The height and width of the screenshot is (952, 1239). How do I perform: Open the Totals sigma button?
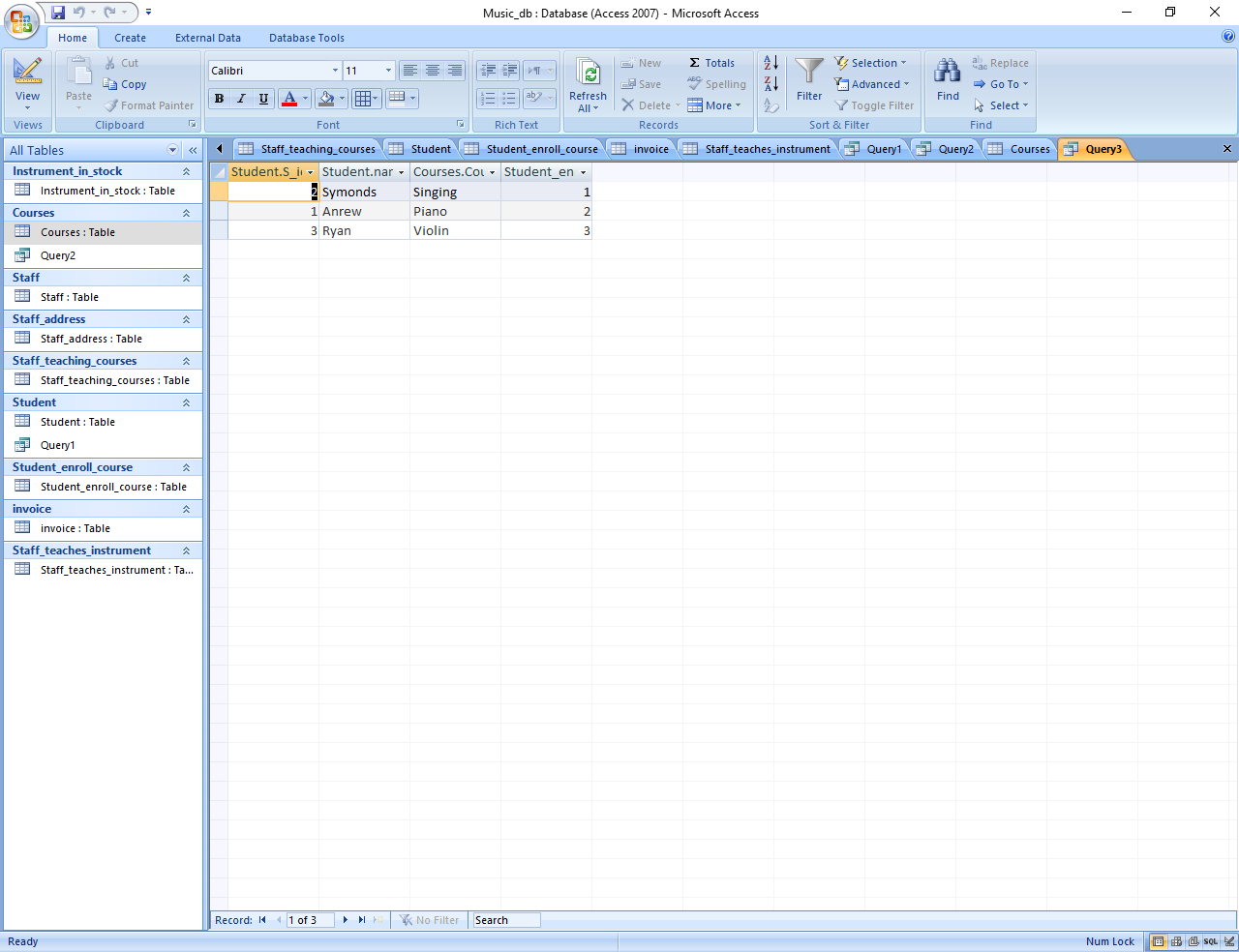711,63
